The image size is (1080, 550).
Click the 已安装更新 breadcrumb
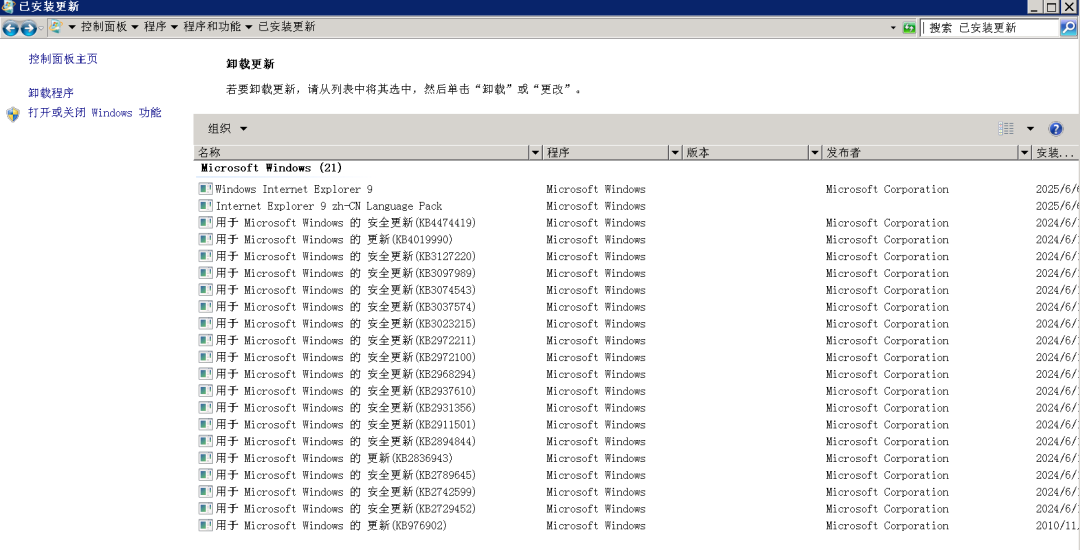point(287,27)
